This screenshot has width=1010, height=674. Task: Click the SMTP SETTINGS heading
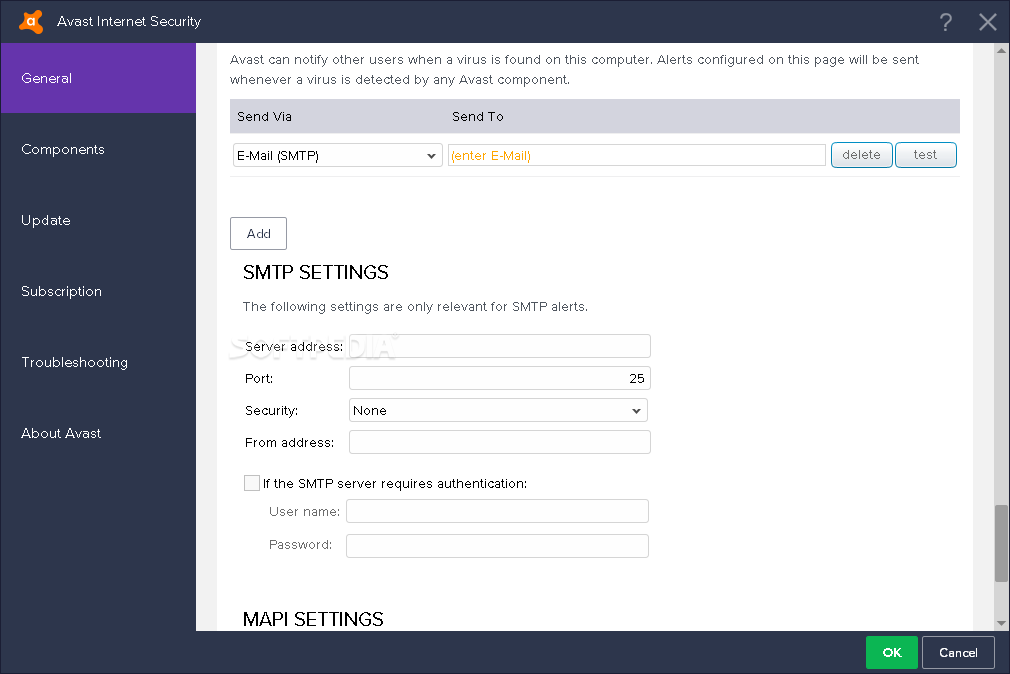pos(316,273)
